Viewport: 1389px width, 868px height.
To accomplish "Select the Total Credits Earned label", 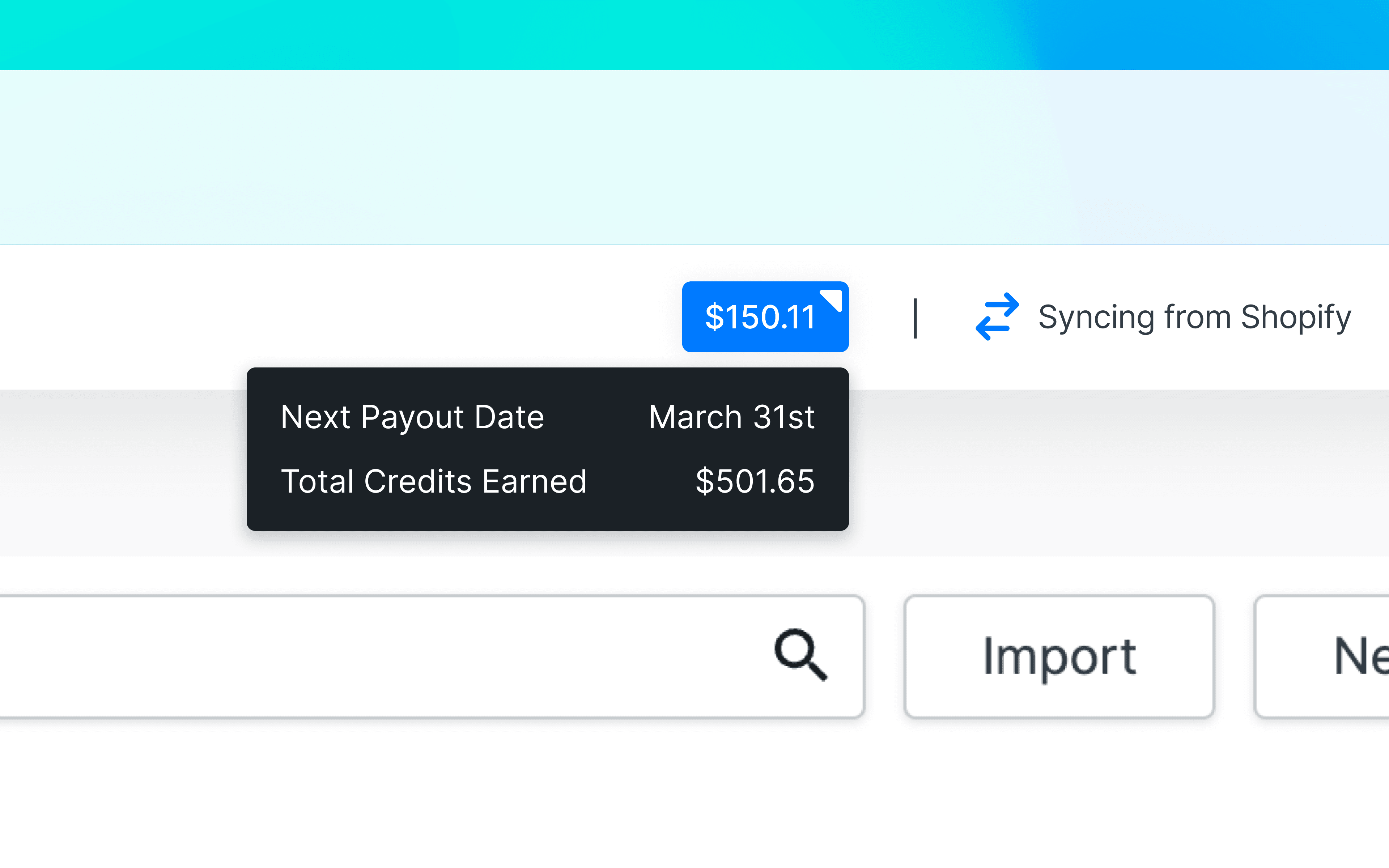I will coord(433,481).
